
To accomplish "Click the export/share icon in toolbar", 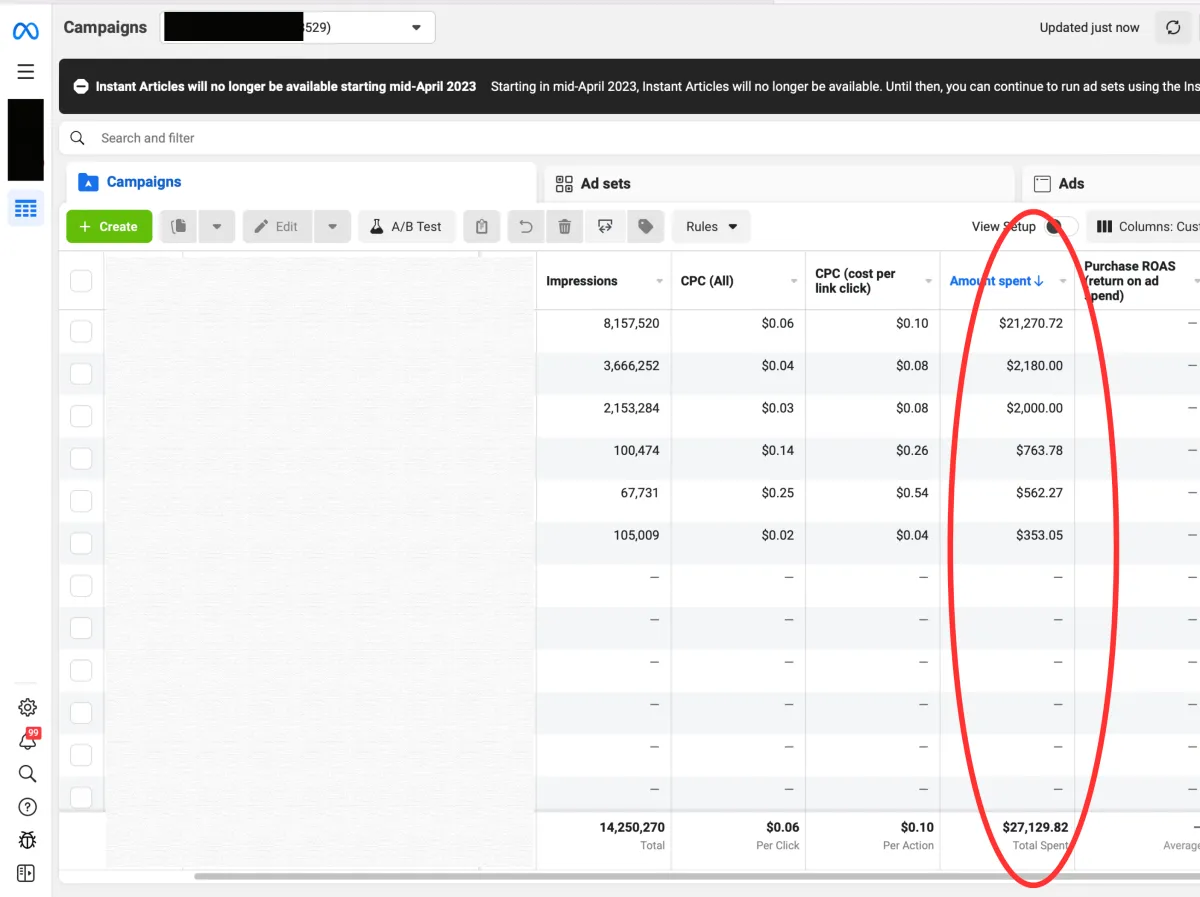I will pyautogui.click(x=605, y=227).
